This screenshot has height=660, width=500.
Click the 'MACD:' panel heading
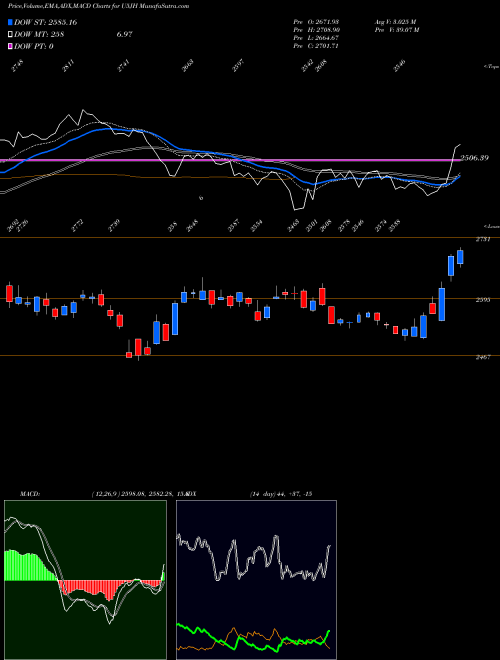(x=30, y=493)
